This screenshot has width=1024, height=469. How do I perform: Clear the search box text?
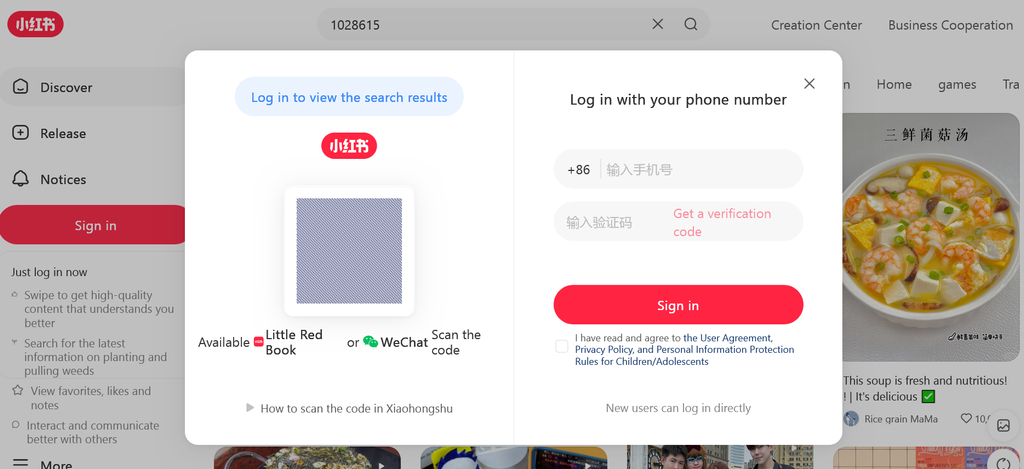pyautogui.click(x=657, y=24)
